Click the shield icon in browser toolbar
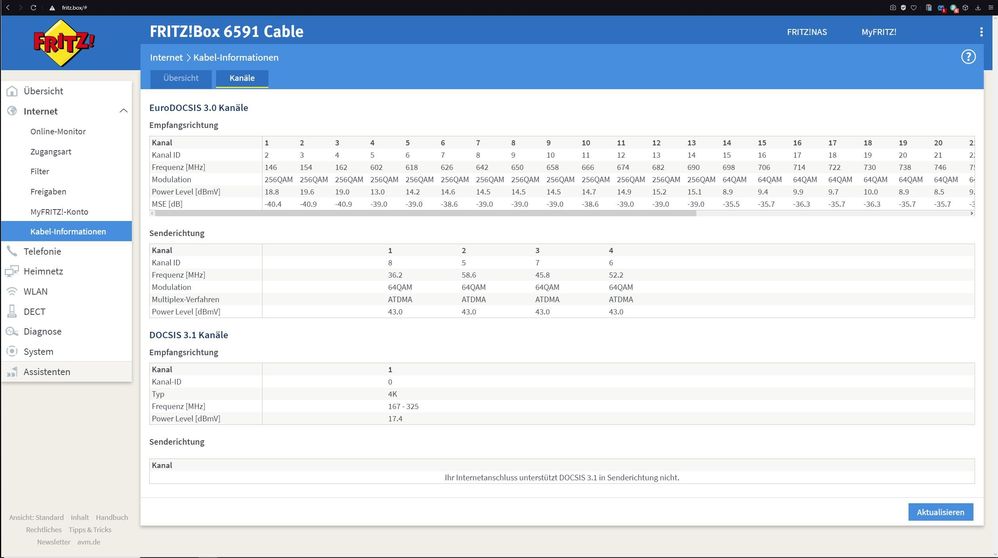Viewport: 998px width, 558px height. click(x=903, y=8)
